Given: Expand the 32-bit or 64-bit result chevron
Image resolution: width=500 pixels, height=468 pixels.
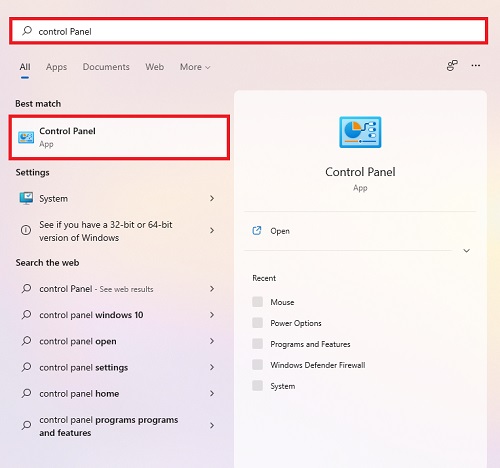Looking at the screenshot, I should (212, 230).
